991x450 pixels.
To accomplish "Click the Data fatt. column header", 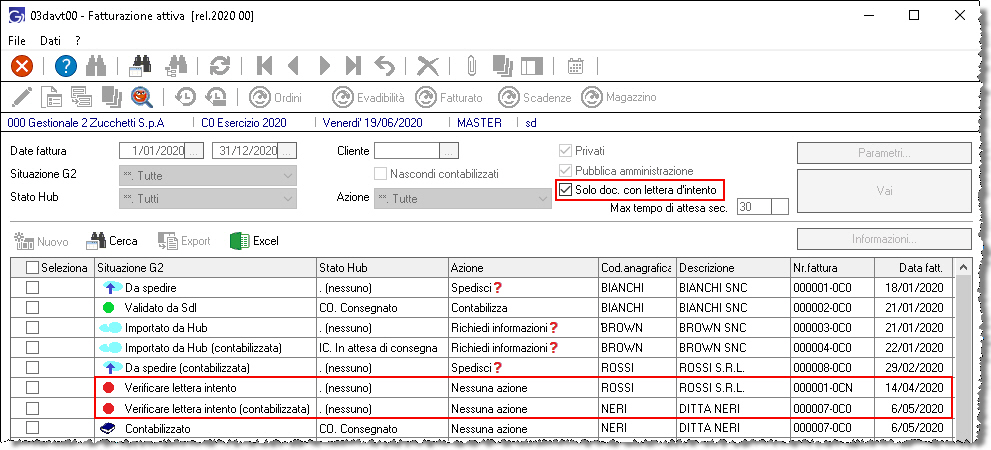I will coord(914,268).
